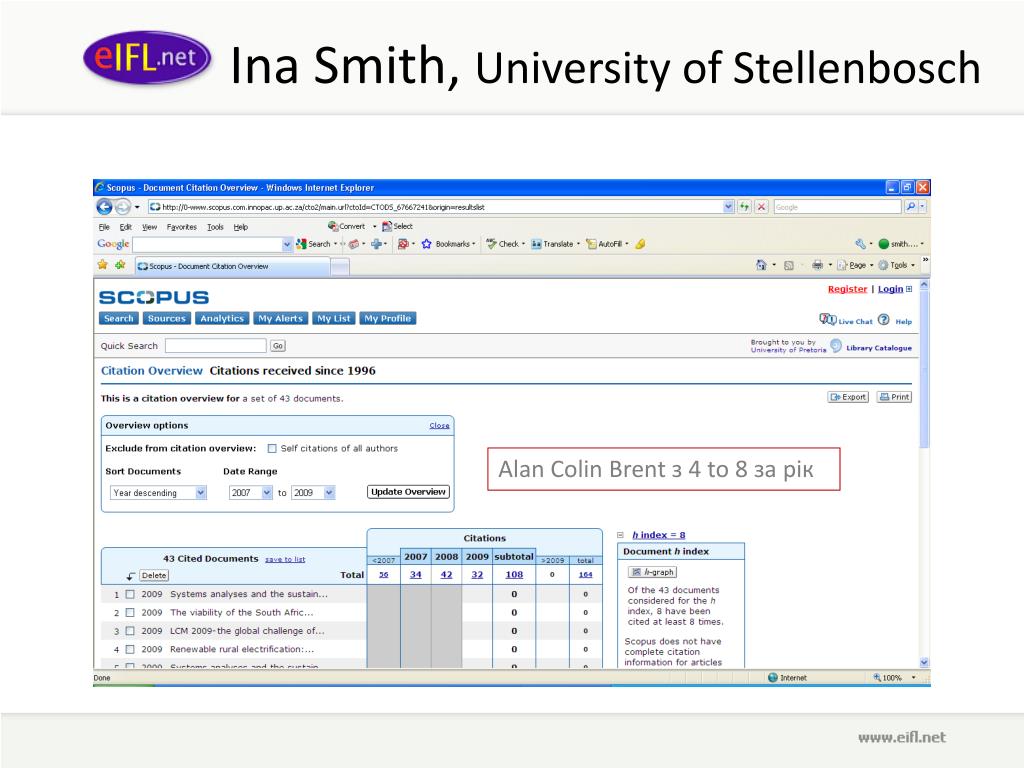Open the address bar history dropdown
The image size is (1024, 768).
click(x=728, y=207)
